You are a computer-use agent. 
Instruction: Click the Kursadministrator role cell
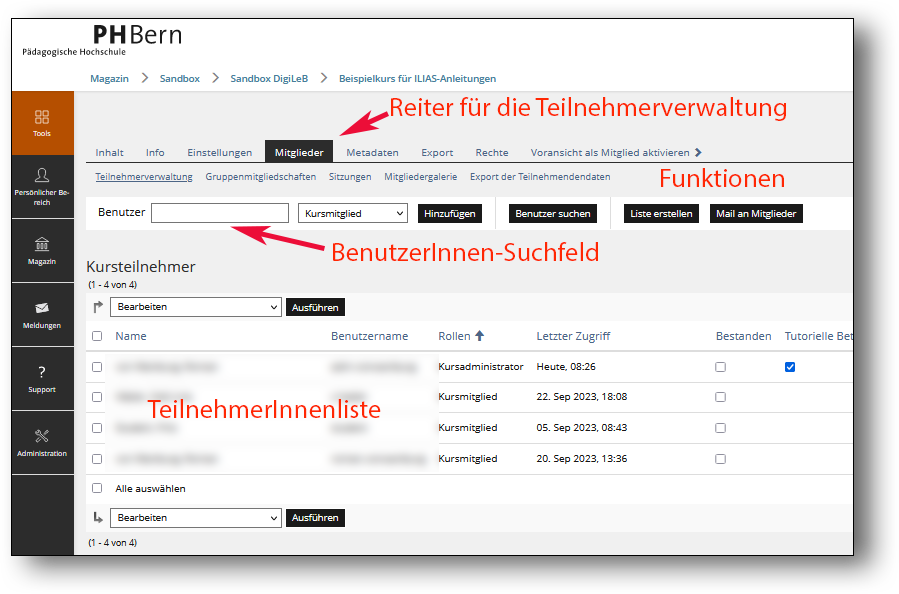point(480,366)
